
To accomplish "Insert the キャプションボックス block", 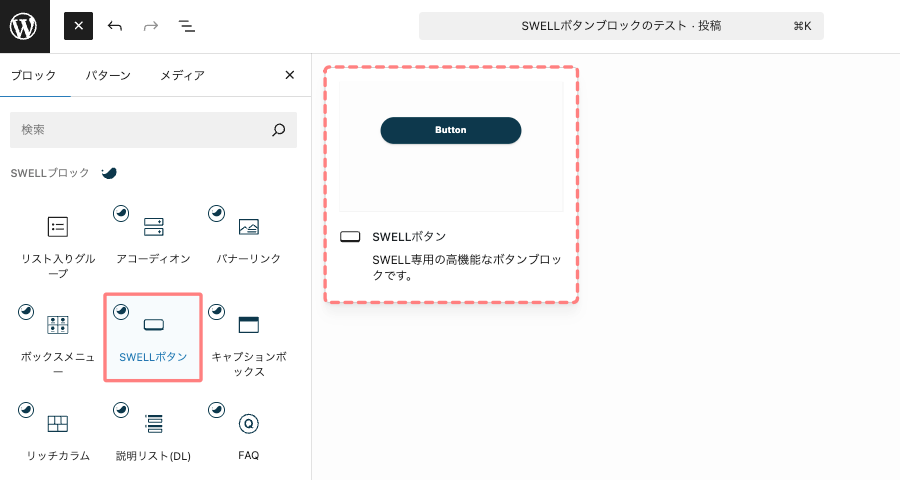I will click(x=249, y=338).
